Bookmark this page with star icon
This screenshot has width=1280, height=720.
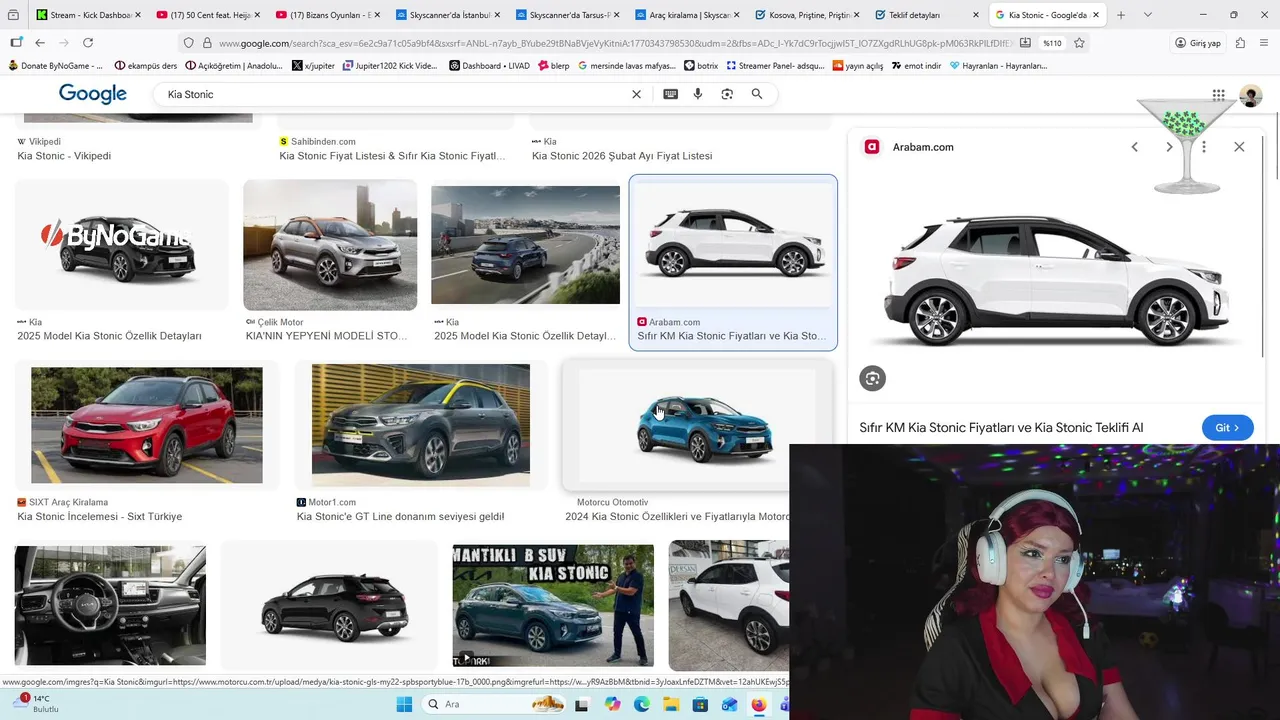point(1079,43)
